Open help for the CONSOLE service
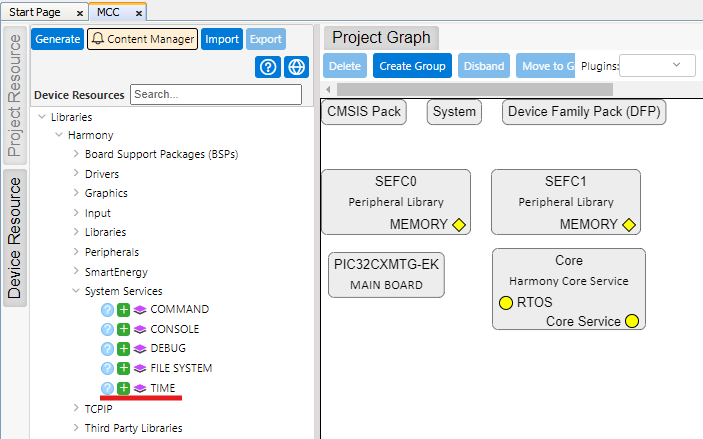The height and width of the screenshot is (439, 703). click(108, 329)
